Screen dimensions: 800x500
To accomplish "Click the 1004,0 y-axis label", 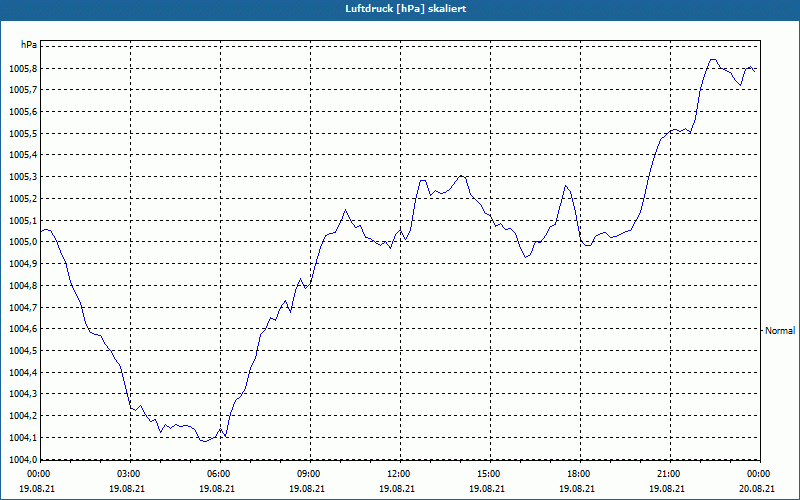I will [x=23, y=459].
